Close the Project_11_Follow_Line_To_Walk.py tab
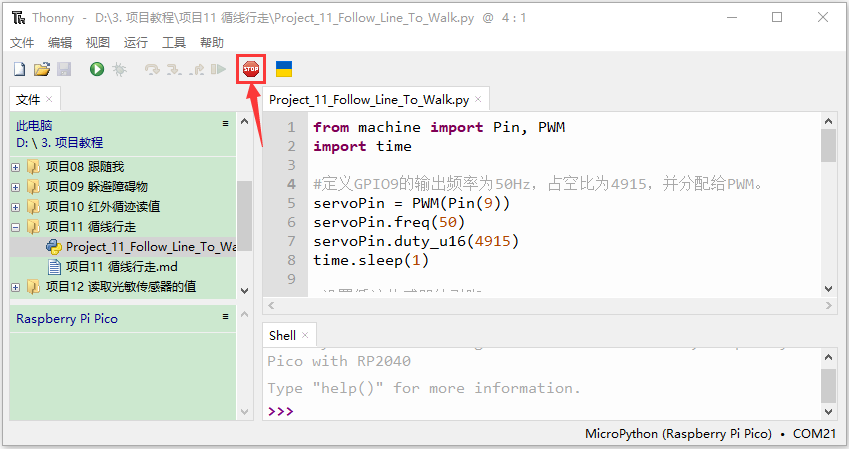The width and height of the screenshot is (849, 449). click(x=478, y=99)
